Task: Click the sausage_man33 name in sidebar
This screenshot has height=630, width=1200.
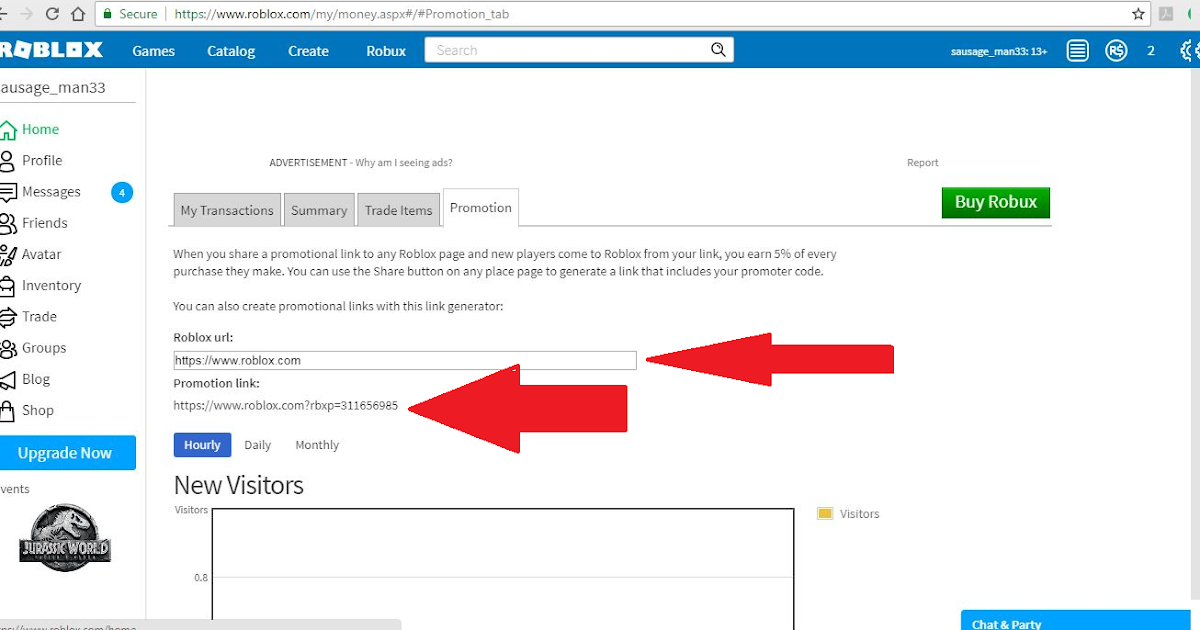Action: 53,87
